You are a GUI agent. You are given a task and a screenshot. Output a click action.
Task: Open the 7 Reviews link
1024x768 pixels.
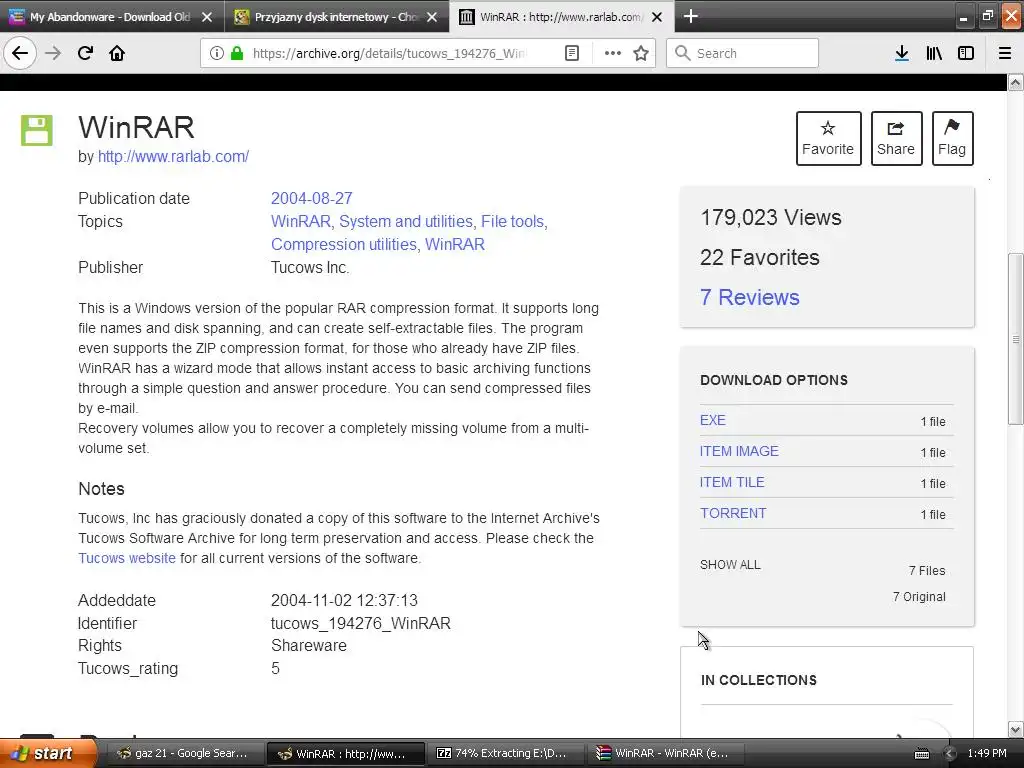click(x=750, y=297)
